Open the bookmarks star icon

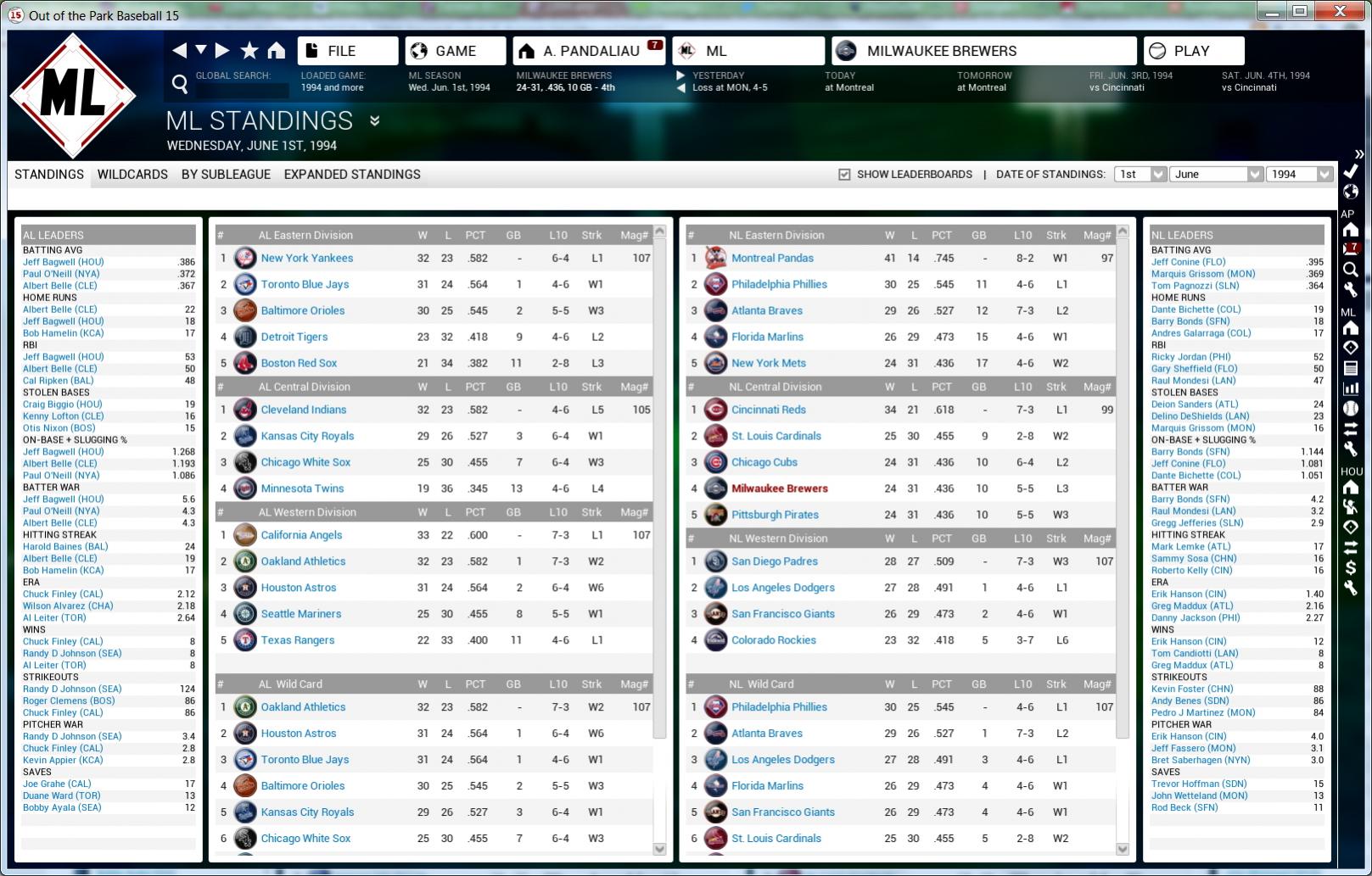(x=249, y=51)
